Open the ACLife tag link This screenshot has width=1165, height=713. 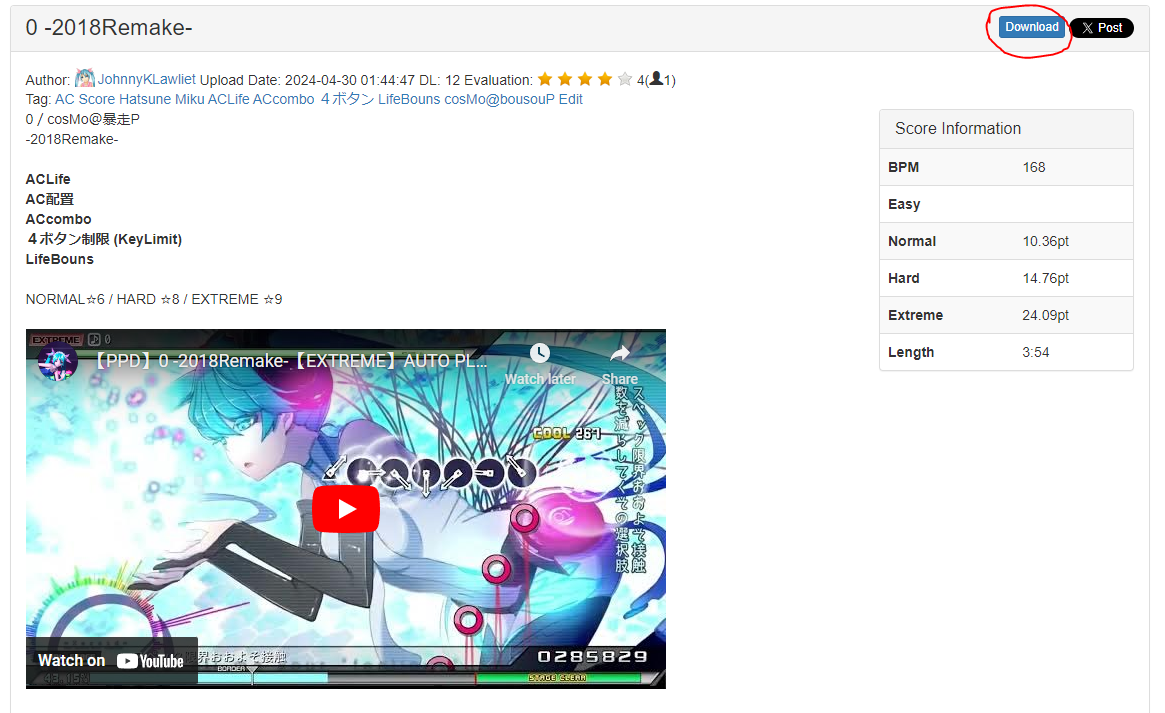pos(229,99)
